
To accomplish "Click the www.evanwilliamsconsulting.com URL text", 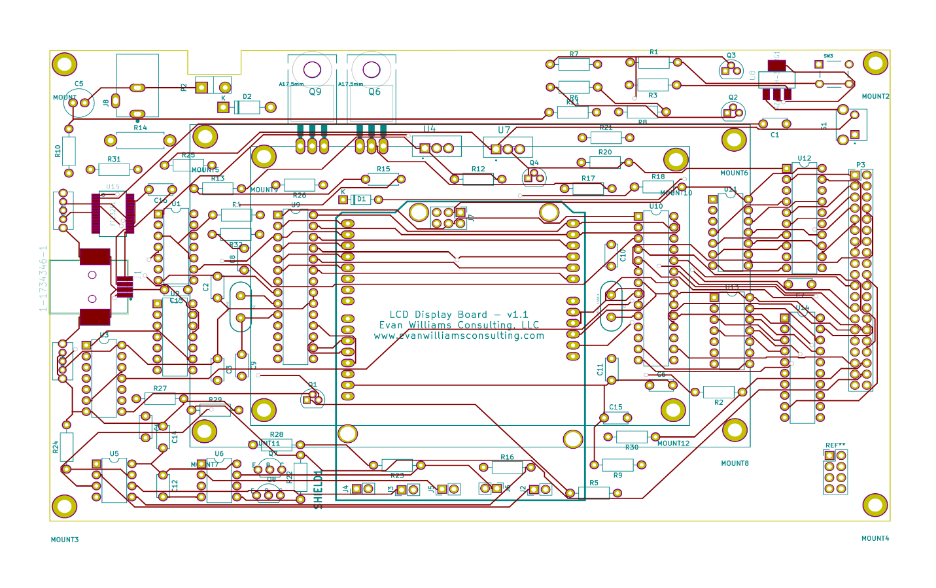I will pyautogui.click(x=459, y=336).
